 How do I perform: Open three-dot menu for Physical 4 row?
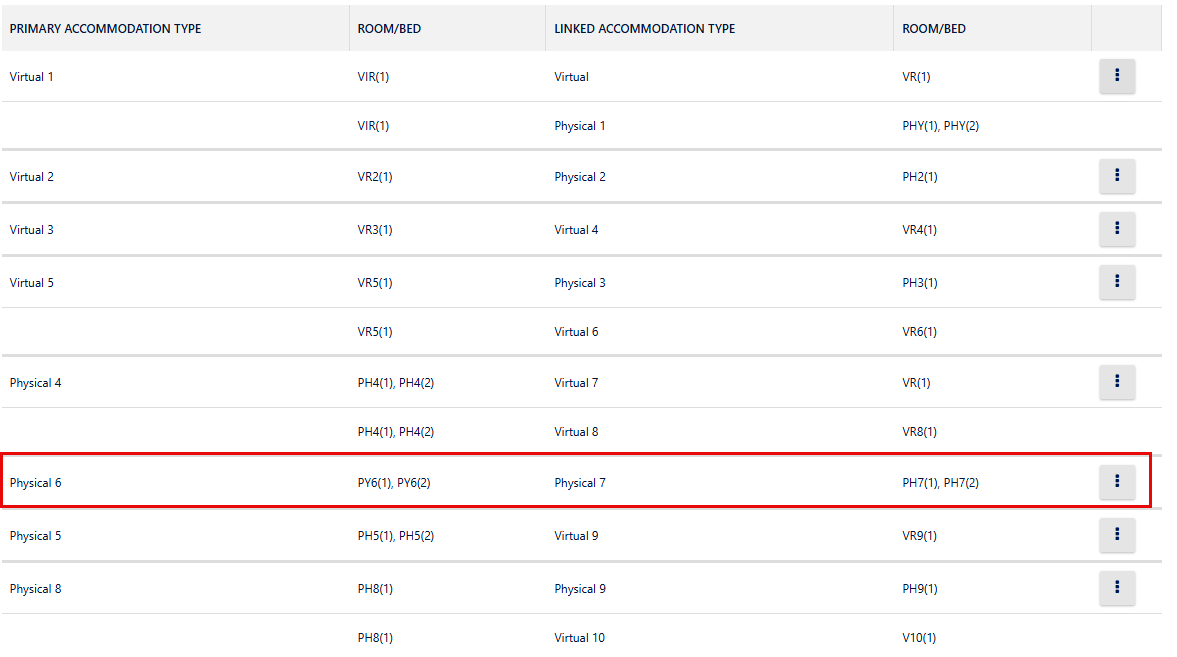pos(1117,382)
